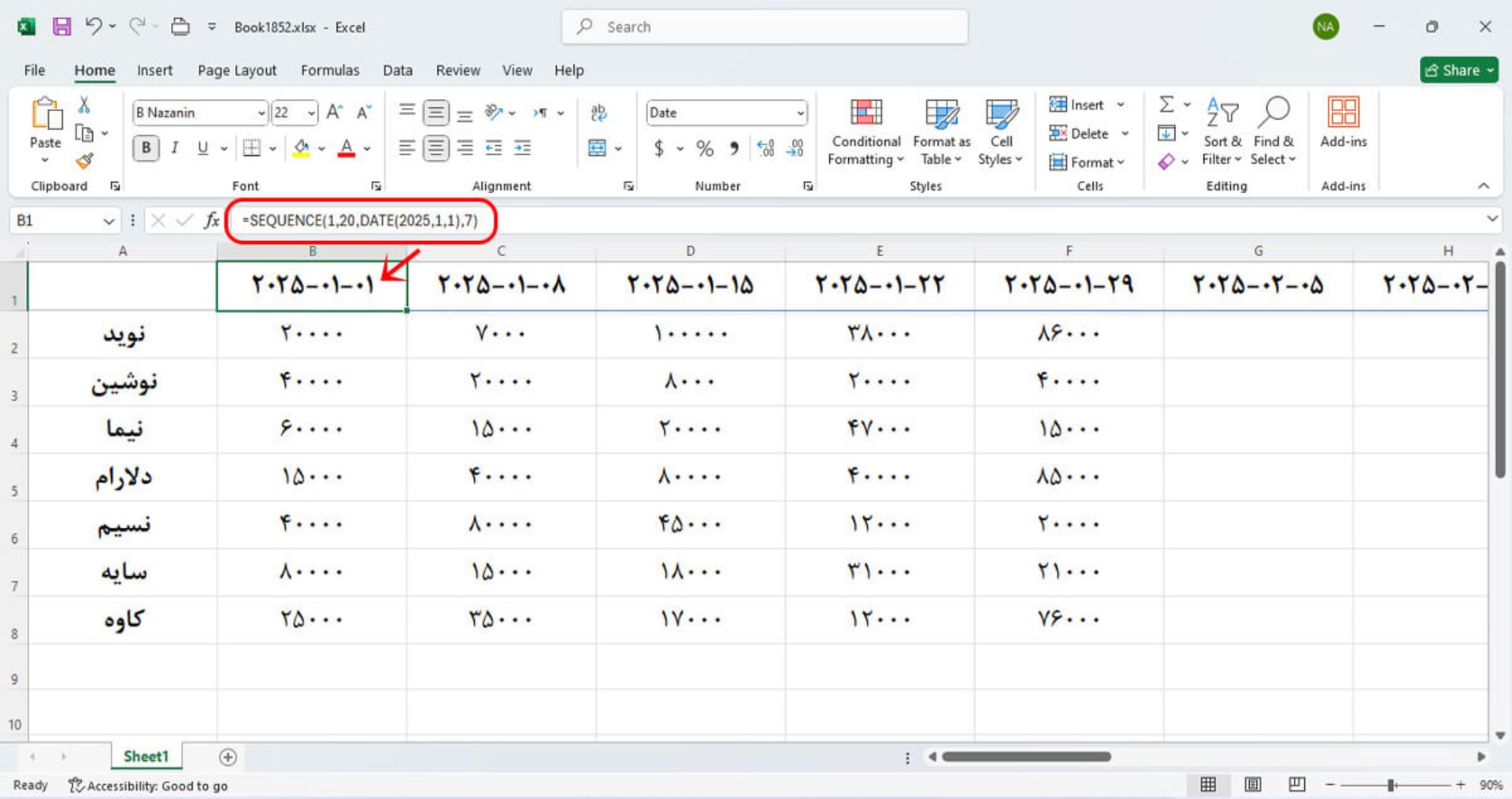Viewport: 1512px width, 799px height.
Task: Add a new worksheet with the plus button
Action: click(227, 756)
